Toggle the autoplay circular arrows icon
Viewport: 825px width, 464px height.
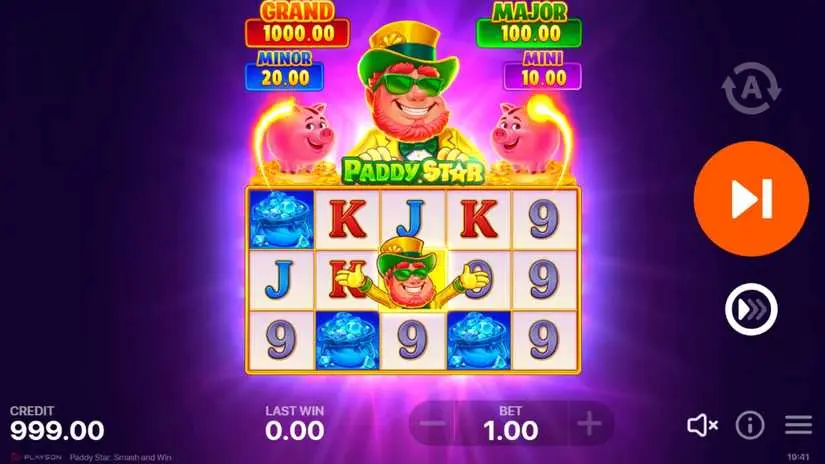tap(751, 88)
